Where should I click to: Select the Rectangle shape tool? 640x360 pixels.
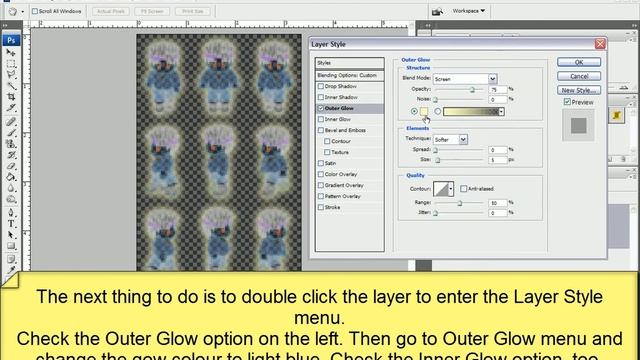tap(11, 246)
